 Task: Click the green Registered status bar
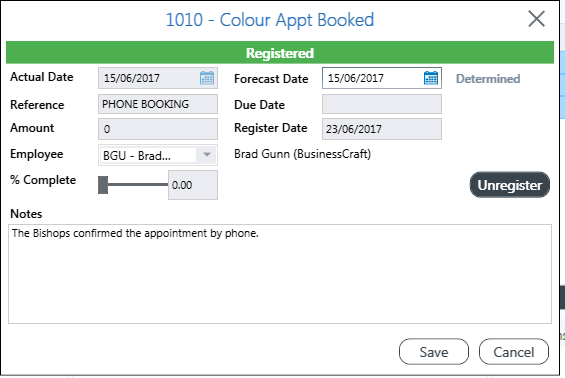(280, 53)
